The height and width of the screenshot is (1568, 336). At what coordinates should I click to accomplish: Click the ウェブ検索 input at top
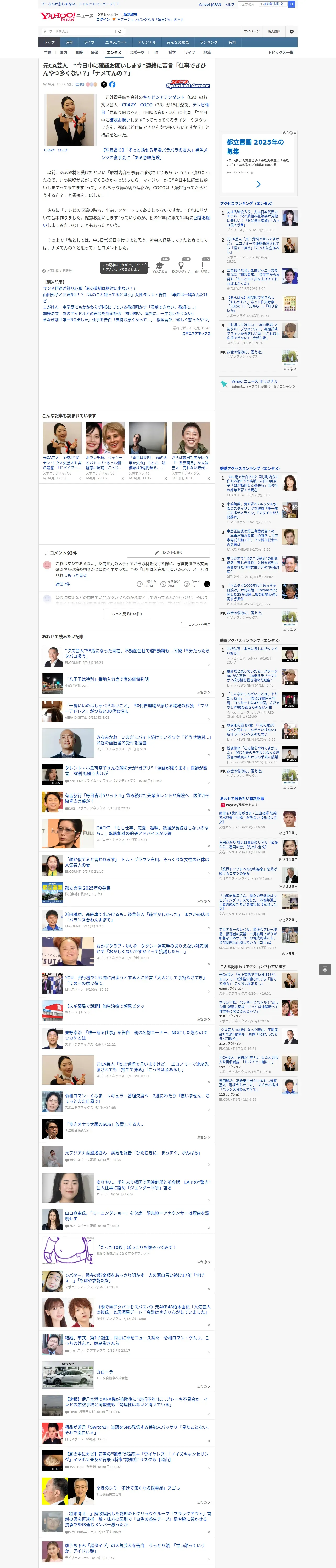pos(248,4)
